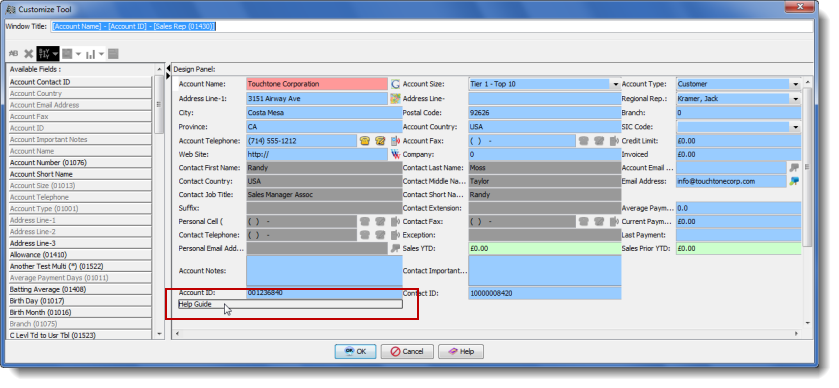Open the Account Size dropdown
The height and width of the screenshot is (388, 839).
(x=615, y=85)
